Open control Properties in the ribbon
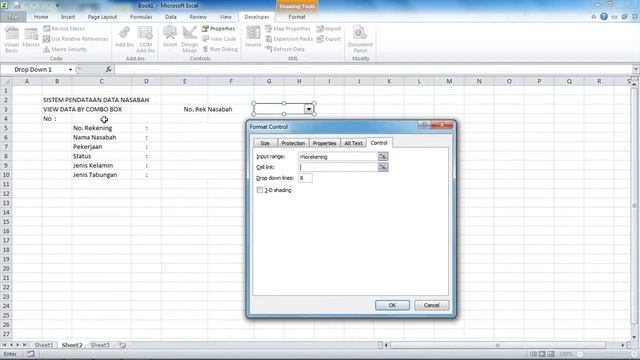The height and width of the screenshot is (360, 640). click(218, 29)
